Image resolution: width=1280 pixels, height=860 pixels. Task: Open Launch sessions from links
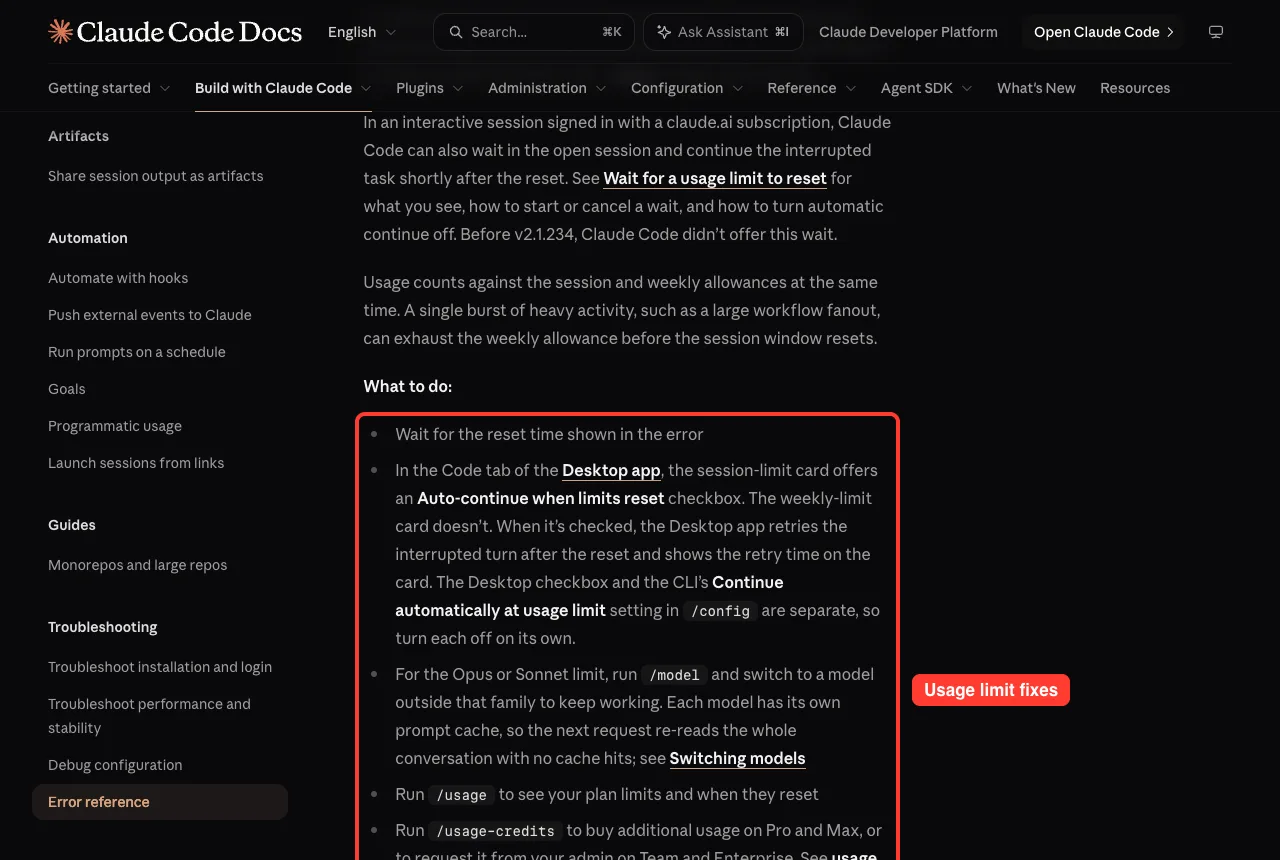coord(136,463)
